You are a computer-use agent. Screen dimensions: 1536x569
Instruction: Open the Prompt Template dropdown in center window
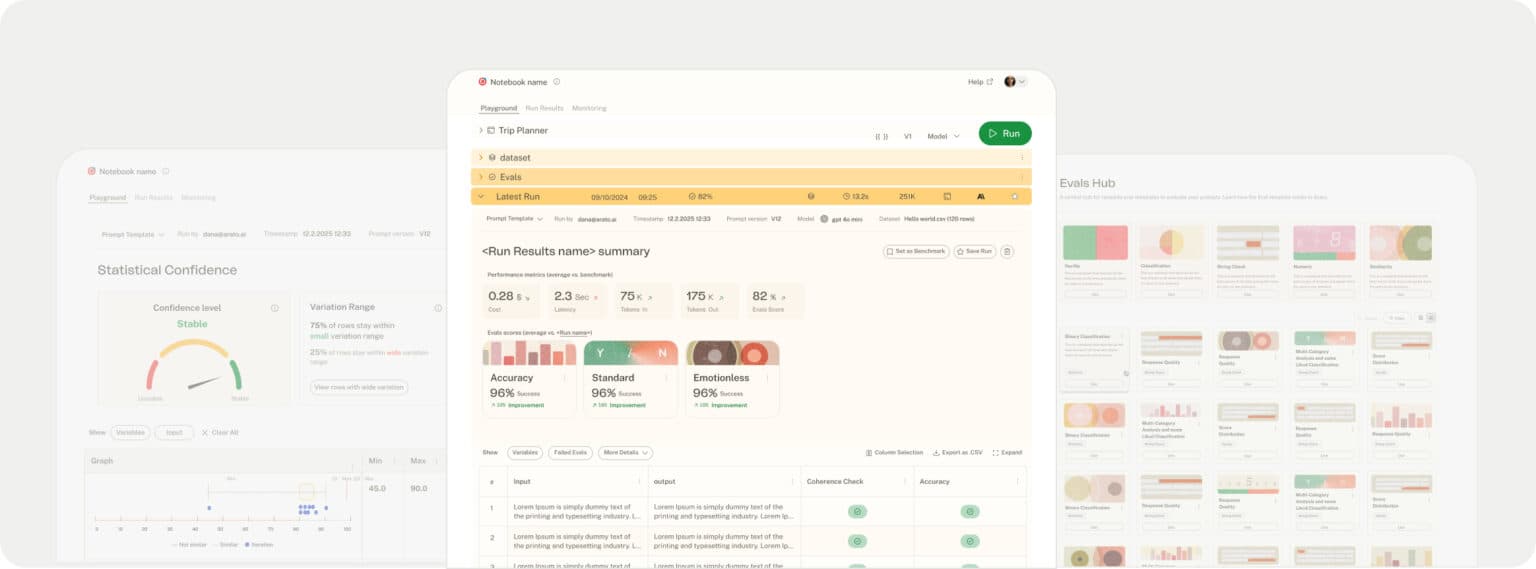(515, 218)
